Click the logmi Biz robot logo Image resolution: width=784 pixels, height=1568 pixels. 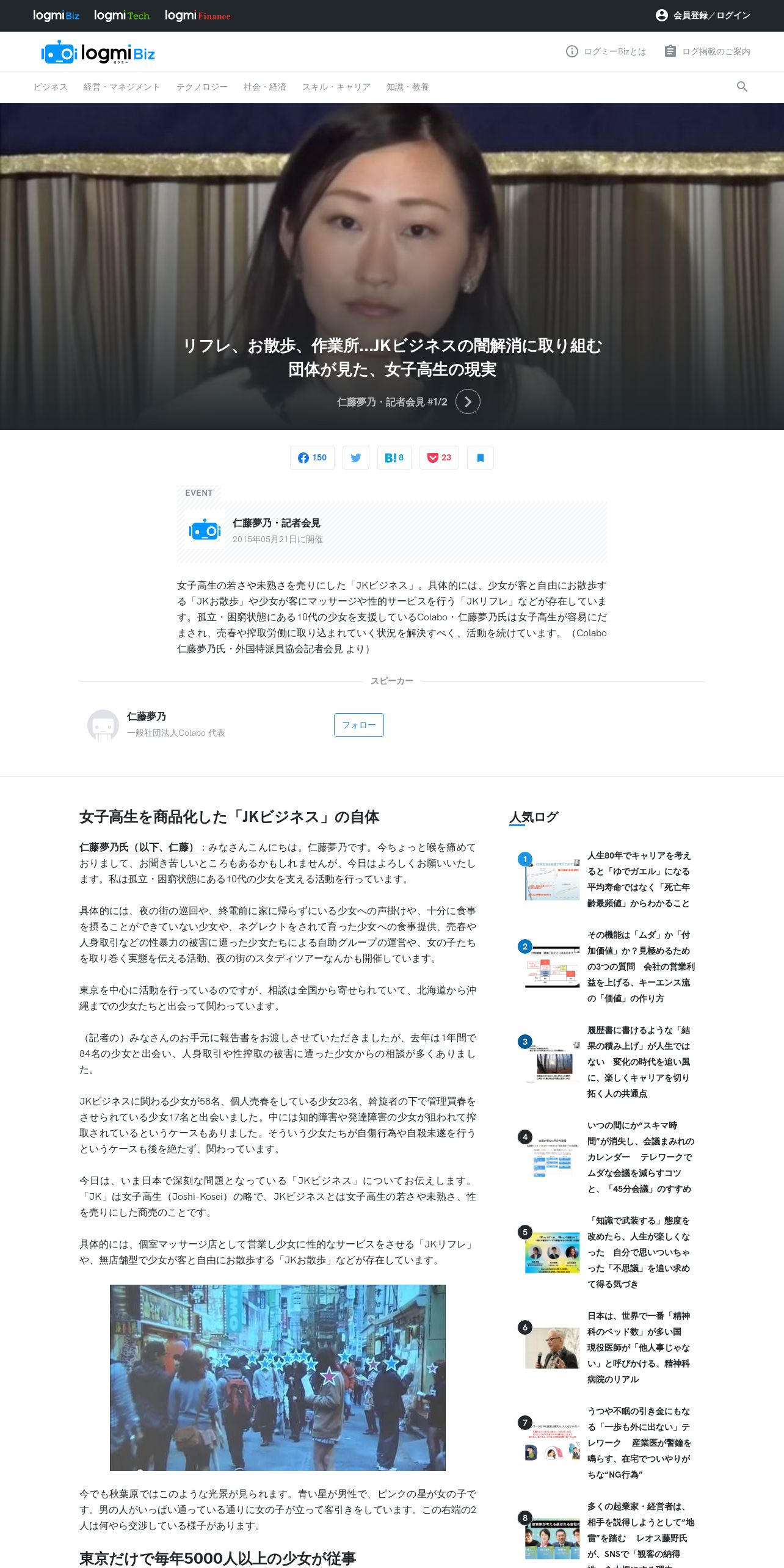(x=98, y=53)
